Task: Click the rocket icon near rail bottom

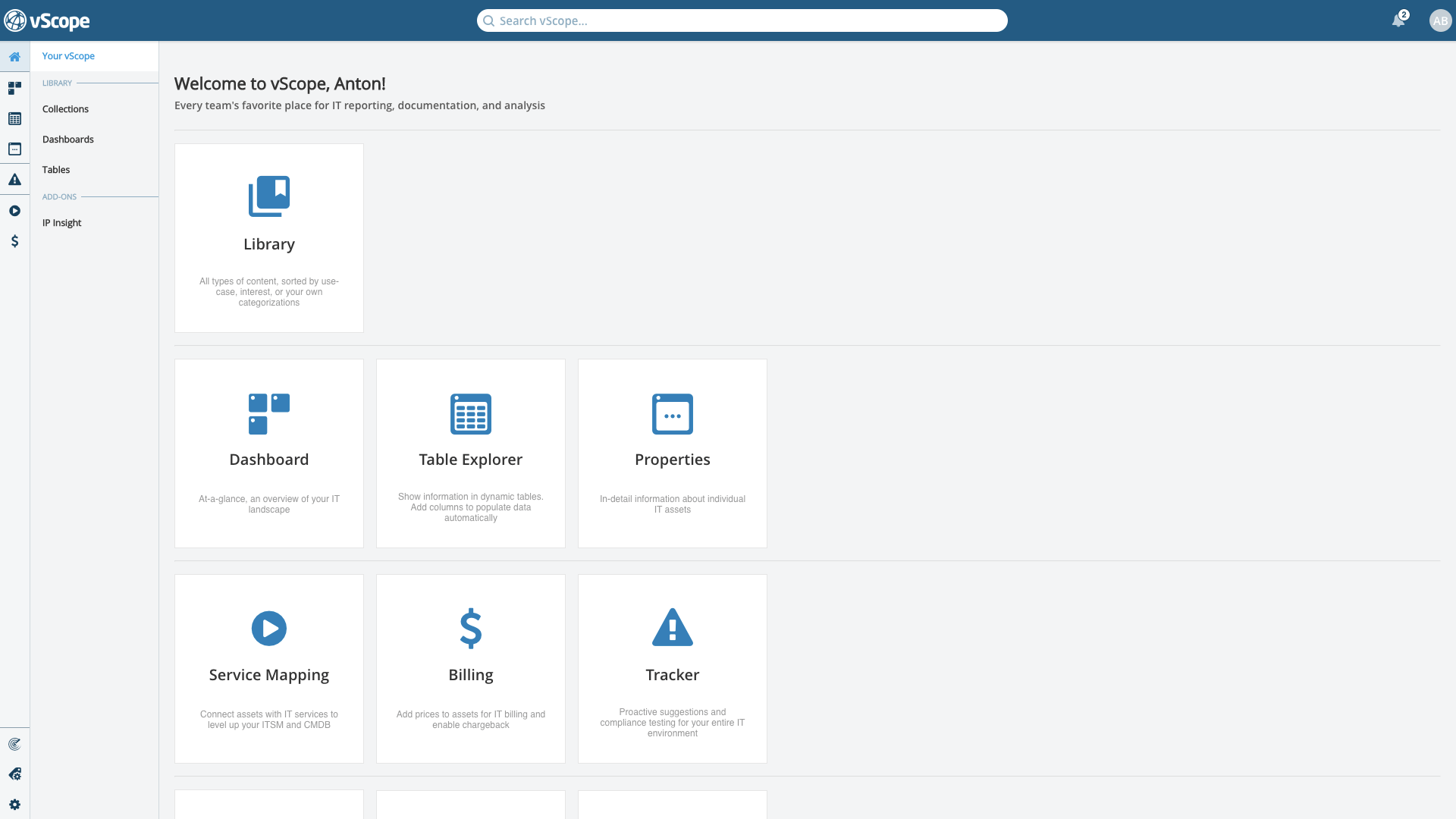Action: pos(14,774)
